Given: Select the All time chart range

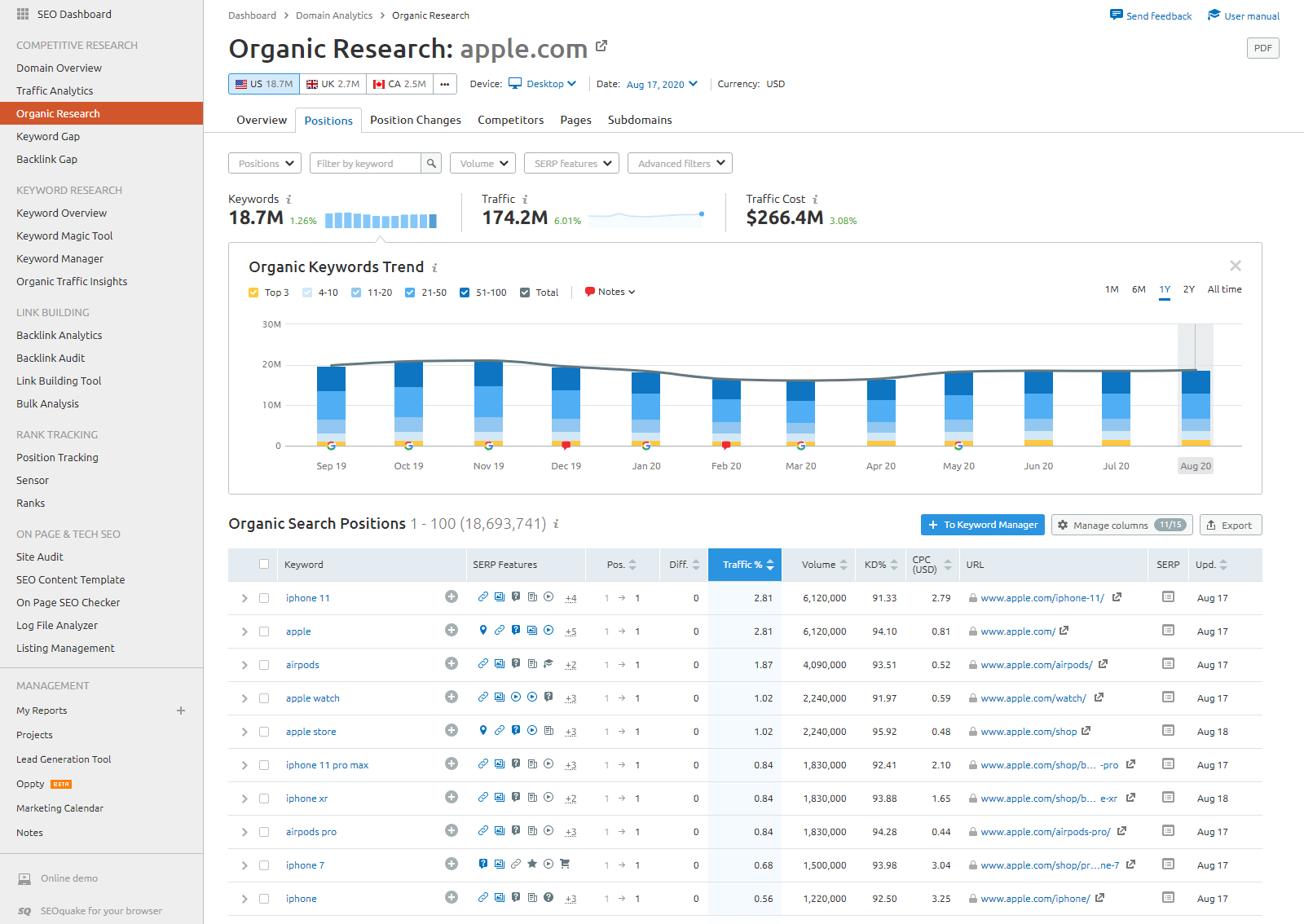Looking at the screenshot, I should [x=1225, y=289].
